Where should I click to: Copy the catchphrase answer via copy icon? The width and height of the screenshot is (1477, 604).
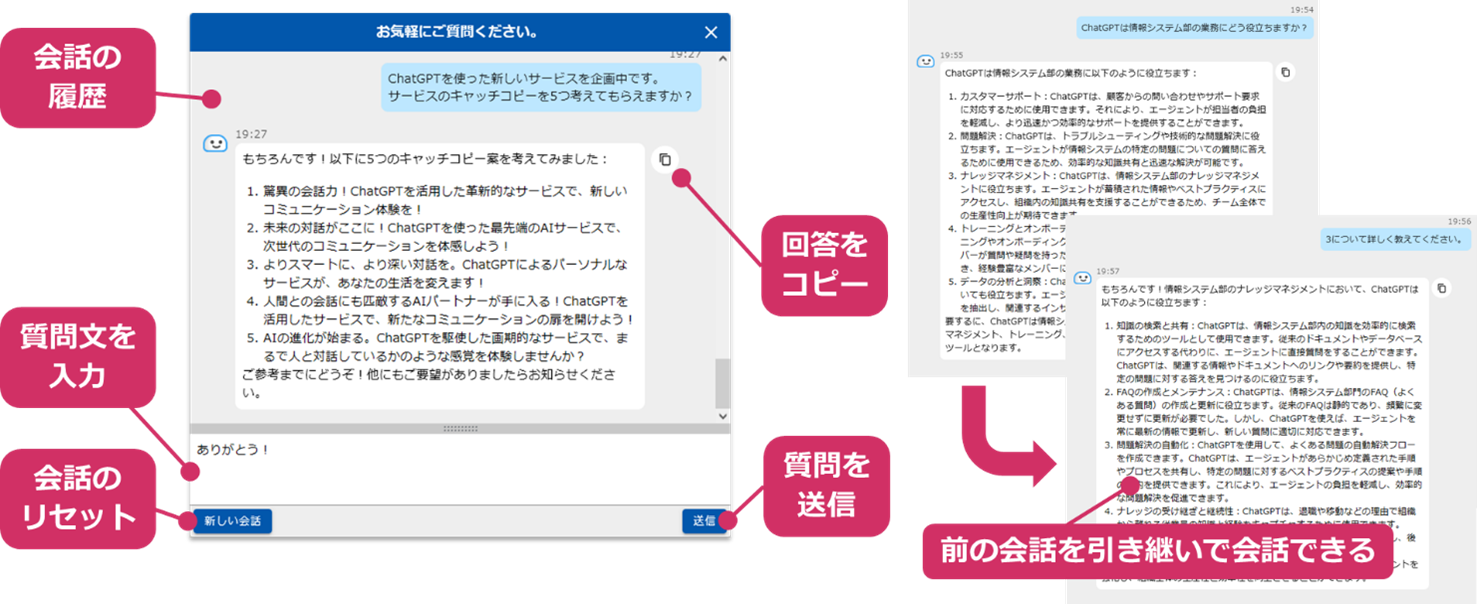(x=665, y=159)
